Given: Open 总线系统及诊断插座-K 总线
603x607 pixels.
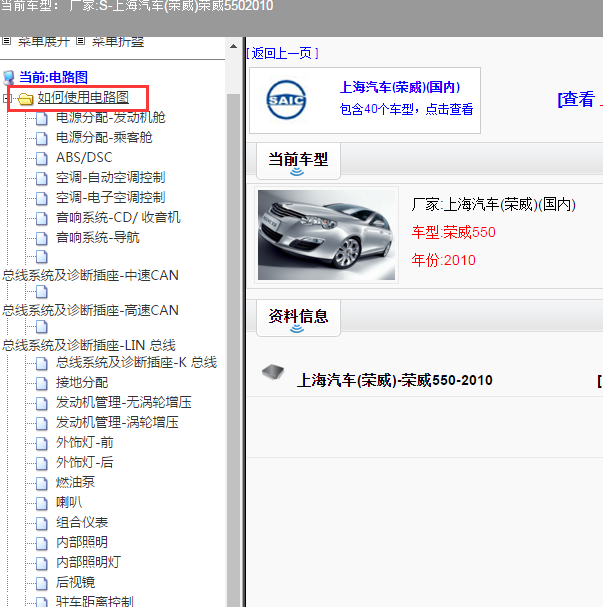Looking at the screenshot, I should tap(136, 362).
